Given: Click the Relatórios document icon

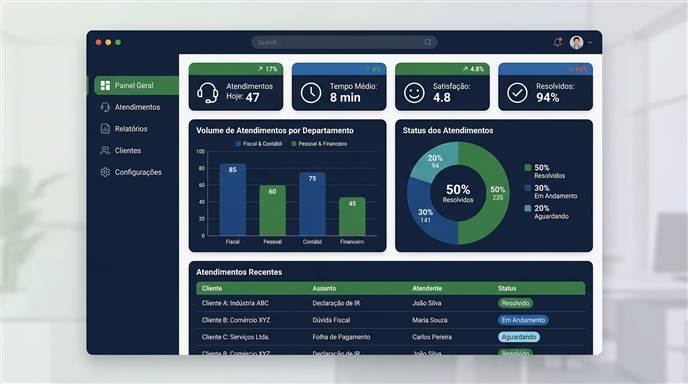Looking at the screenshot, I should pyautogui.click(x=105, y=129).
